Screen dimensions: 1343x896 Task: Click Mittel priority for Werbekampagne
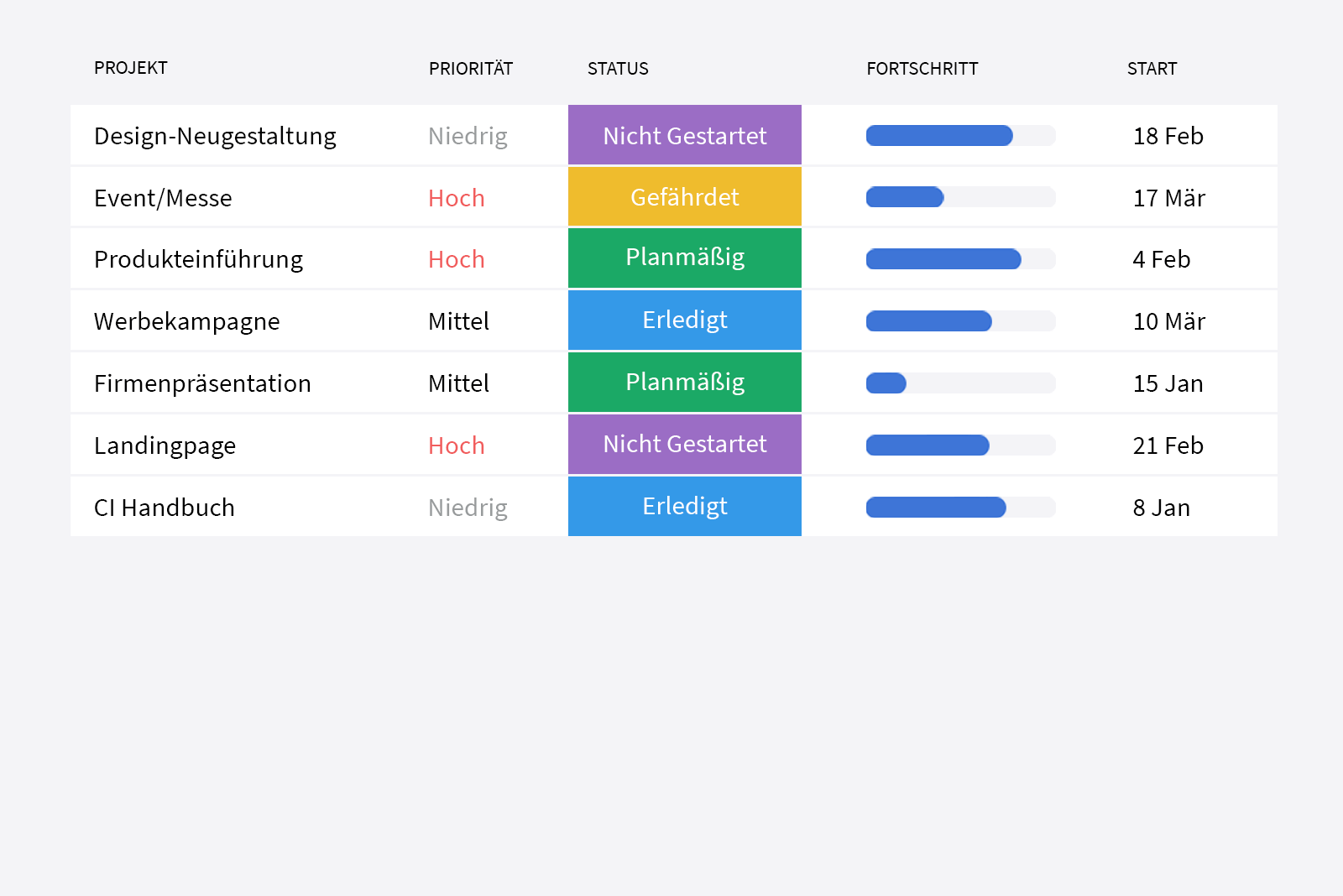pos(458,321)
